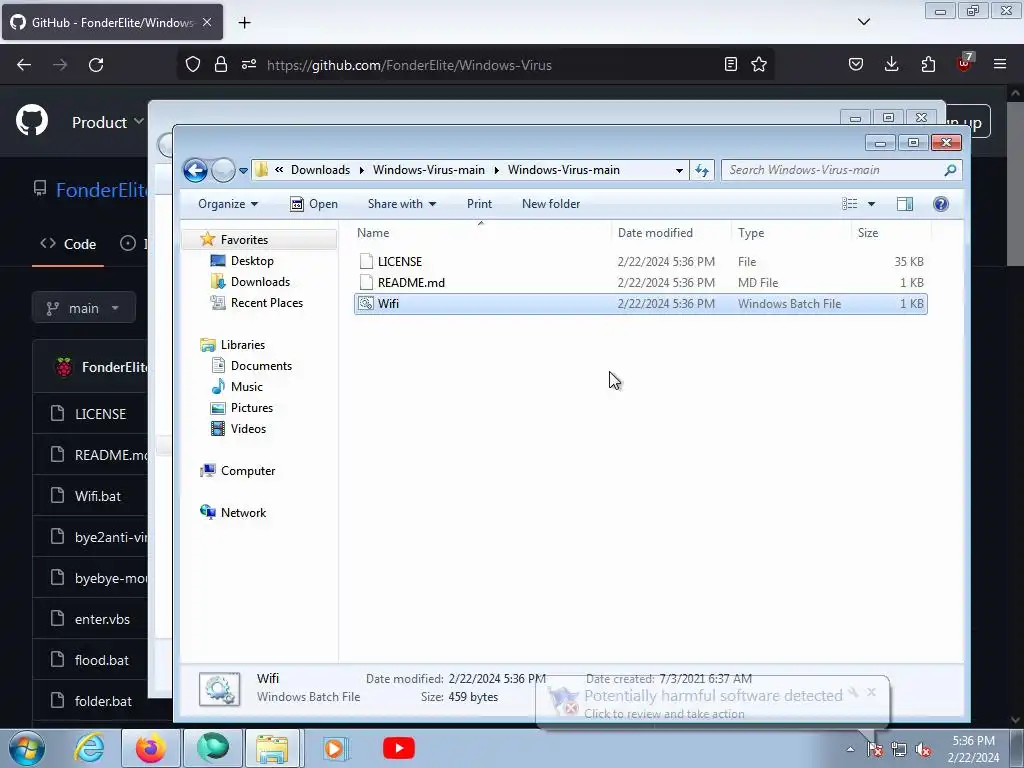Sort files by Size column
Viewport: 1024px width, 768px height.
tap(868, 232)
